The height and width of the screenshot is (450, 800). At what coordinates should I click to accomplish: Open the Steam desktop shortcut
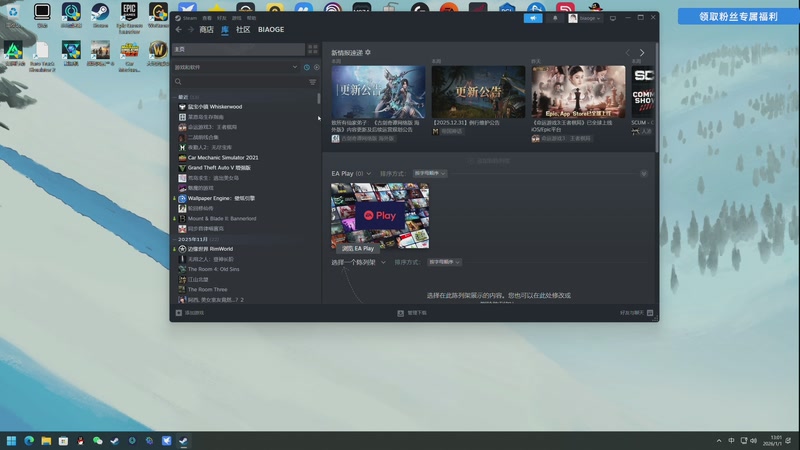point(100,15)
